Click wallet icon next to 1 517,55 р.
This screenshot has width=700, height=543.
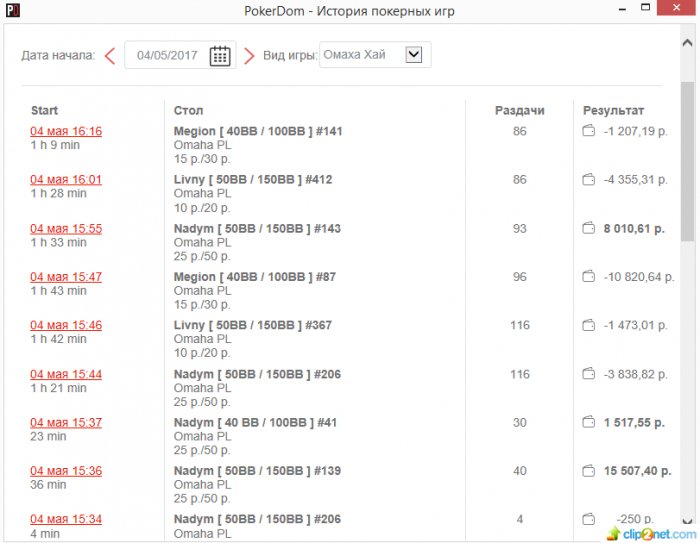tap(589, 422)
